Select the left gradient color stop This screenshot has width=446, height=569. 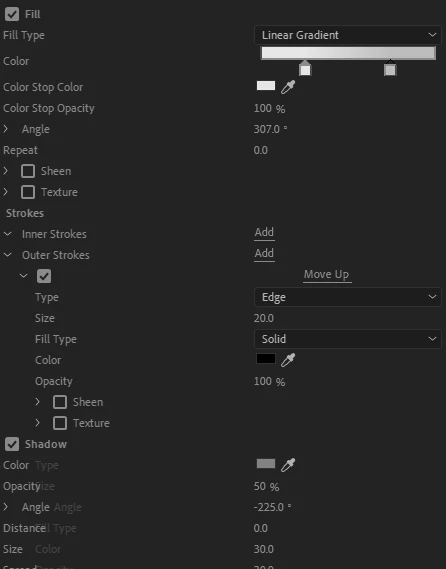tap(305, 68)
